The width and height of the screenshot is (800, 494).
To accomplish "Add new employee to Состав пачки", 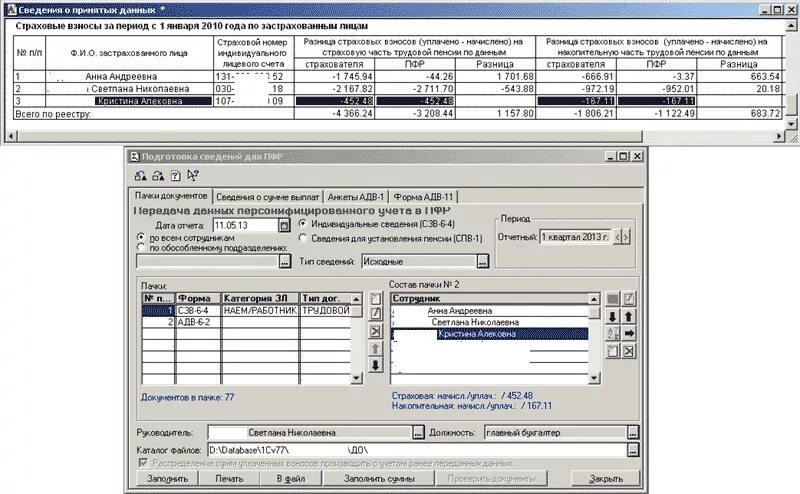I will 613,351.
